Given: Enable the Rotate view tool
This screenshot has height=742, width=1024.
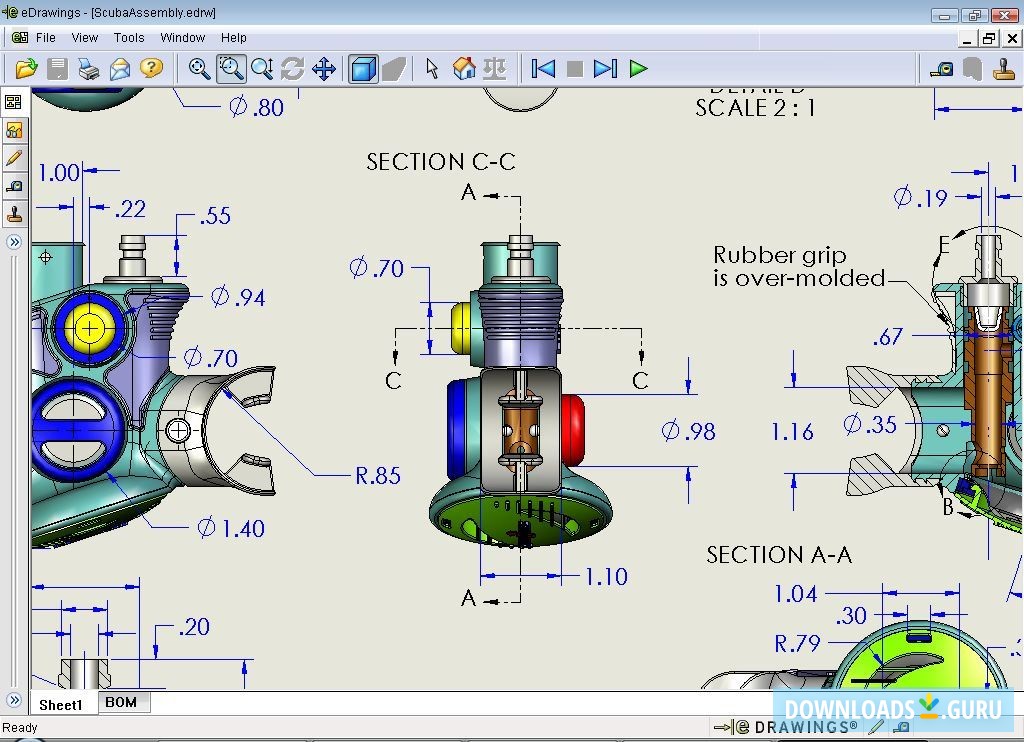Looking at the screenshot, I should point(291,69).
